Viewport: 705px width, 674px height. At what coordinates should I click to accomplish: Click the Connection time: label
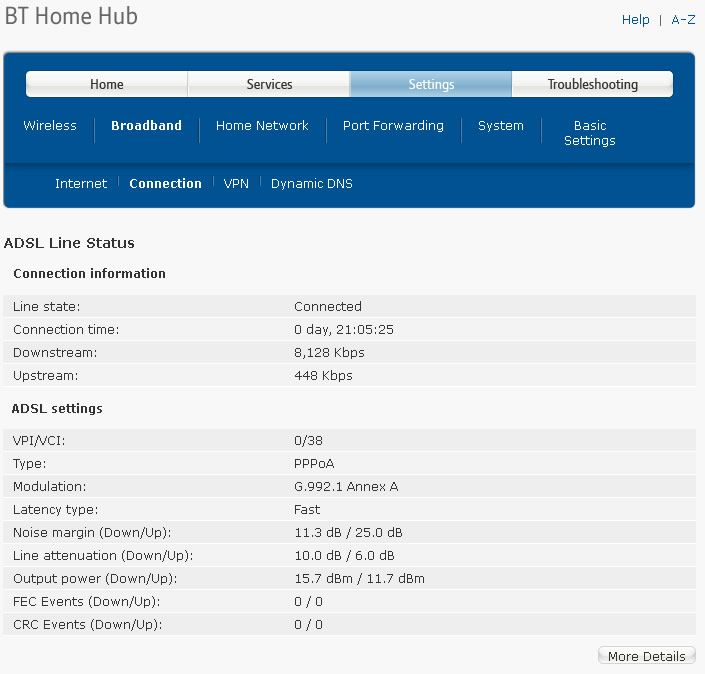[66, 330]
